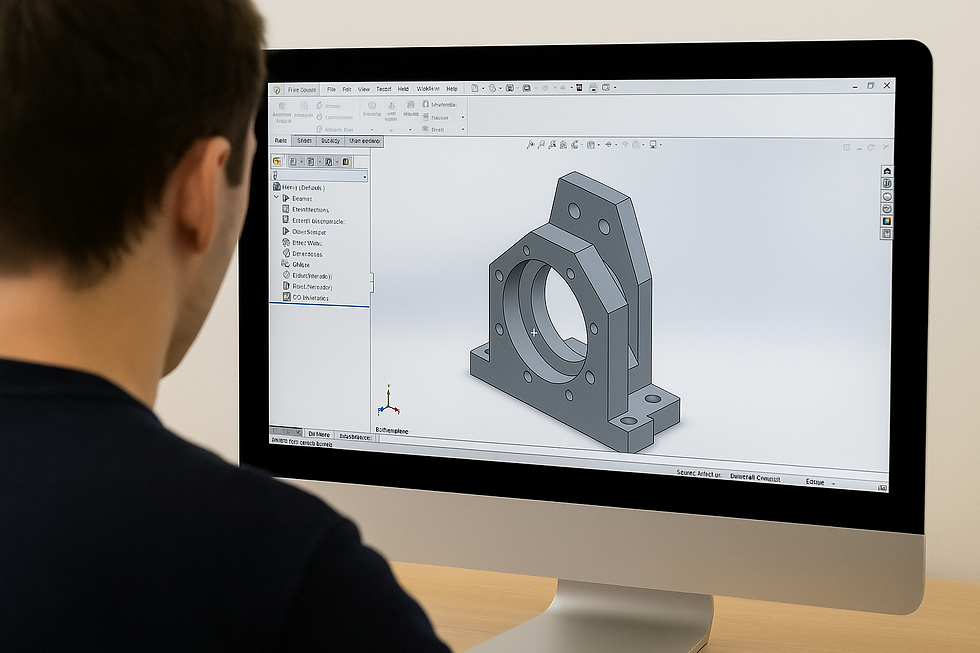Image resolution: width=980 pixels, height=653 pixels.
Task: Click the colorful appearance icon in the right sidebar
Action: (x=886, y=221)
